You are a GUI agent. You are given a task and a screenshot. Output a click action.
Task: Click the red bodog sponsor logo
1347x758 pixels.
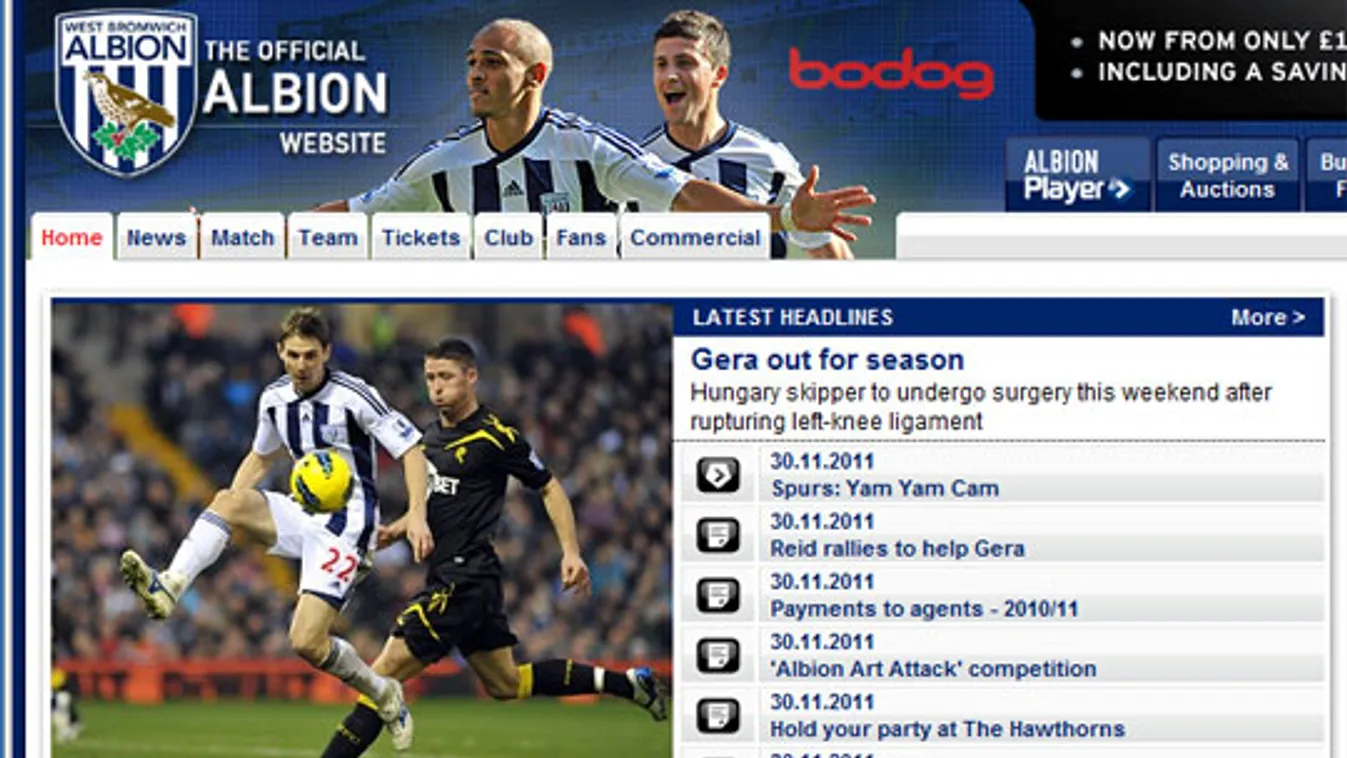pos(891,73)
